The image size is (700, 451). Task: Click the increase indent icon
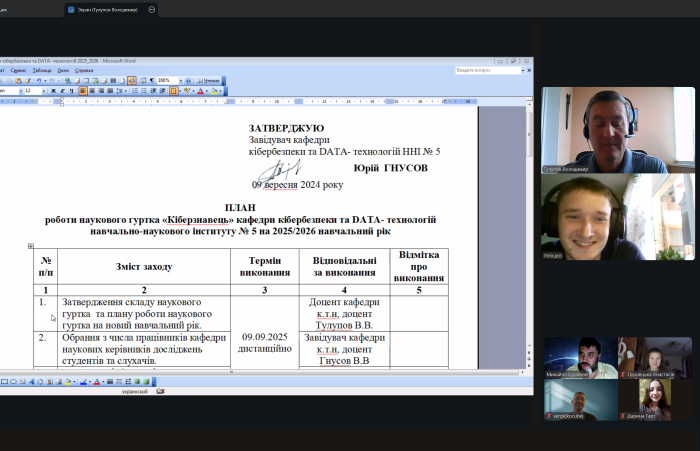(x=162, y=91)
